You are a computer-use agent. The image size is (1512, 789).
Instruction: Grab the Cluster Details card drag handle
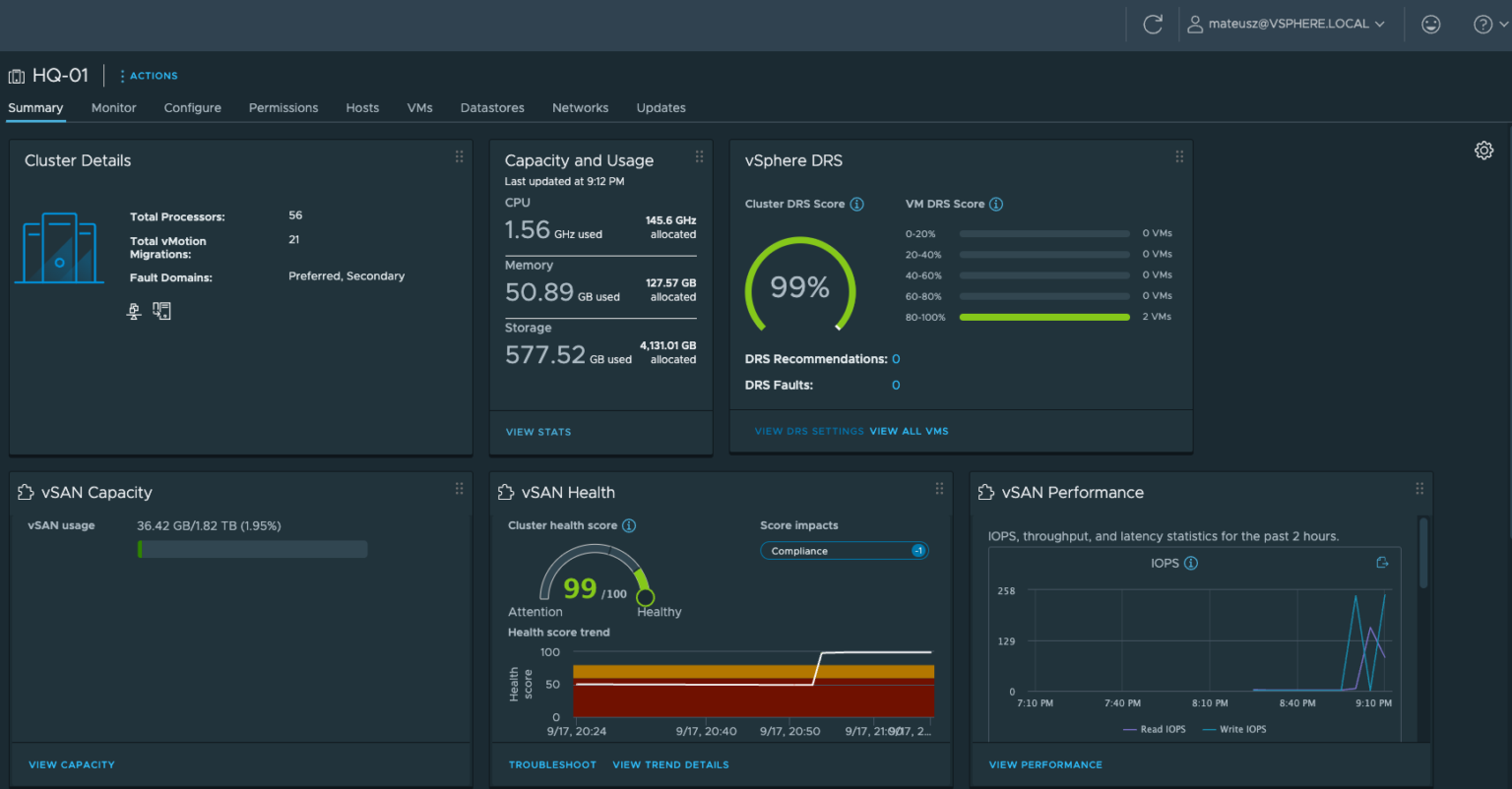click(x=459, y=156)
